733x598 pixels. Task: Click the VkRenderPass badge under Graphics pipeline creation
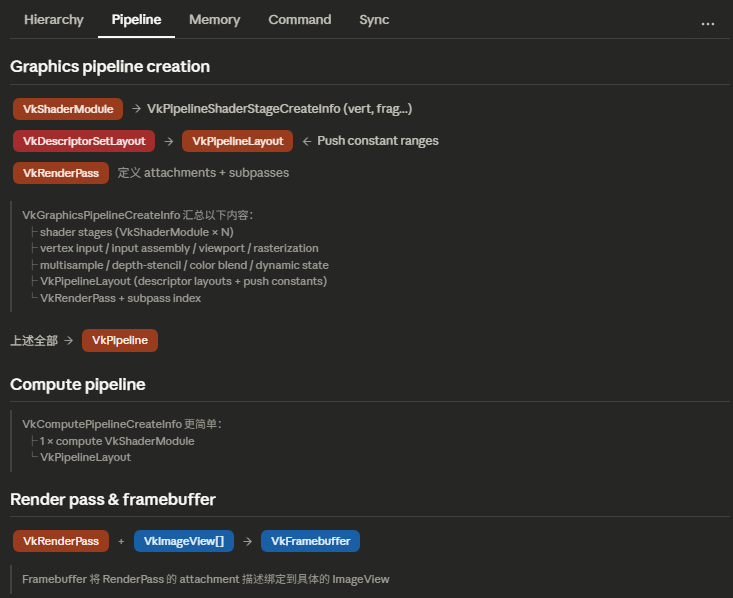pyautogui.click(x=61, y=173)
